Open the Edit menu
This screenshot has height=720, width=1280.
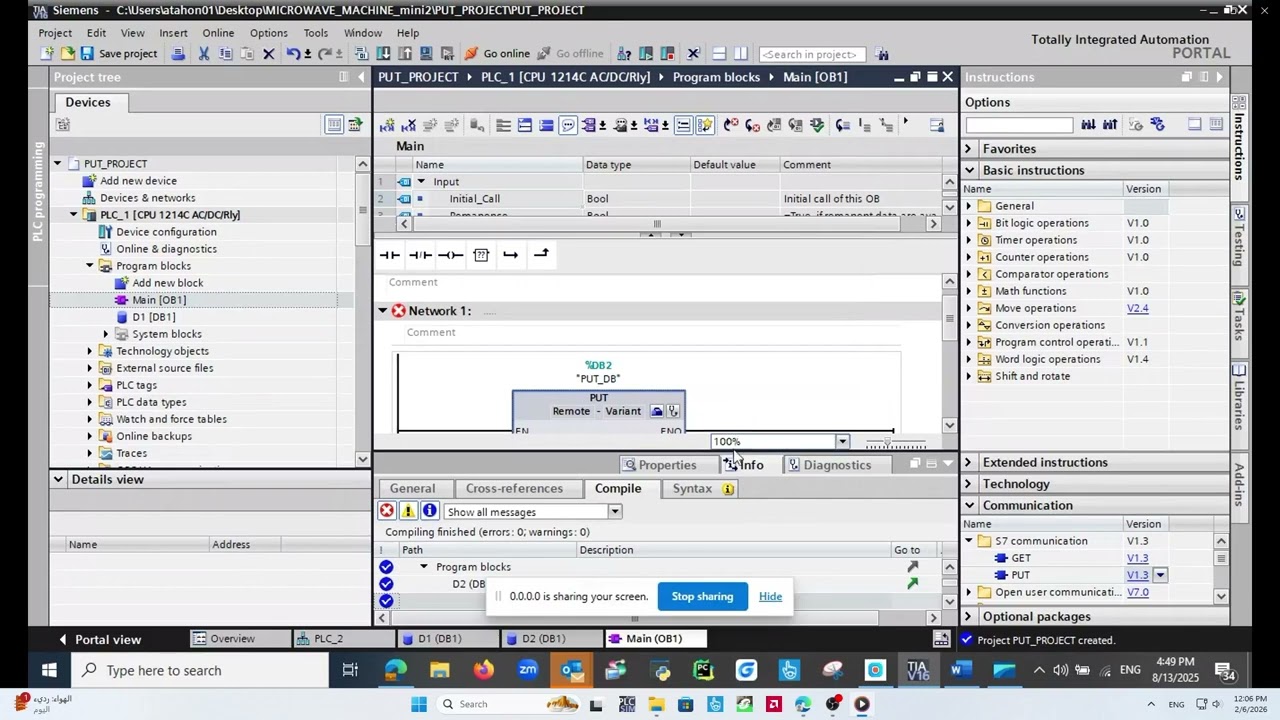pos(96,33)
